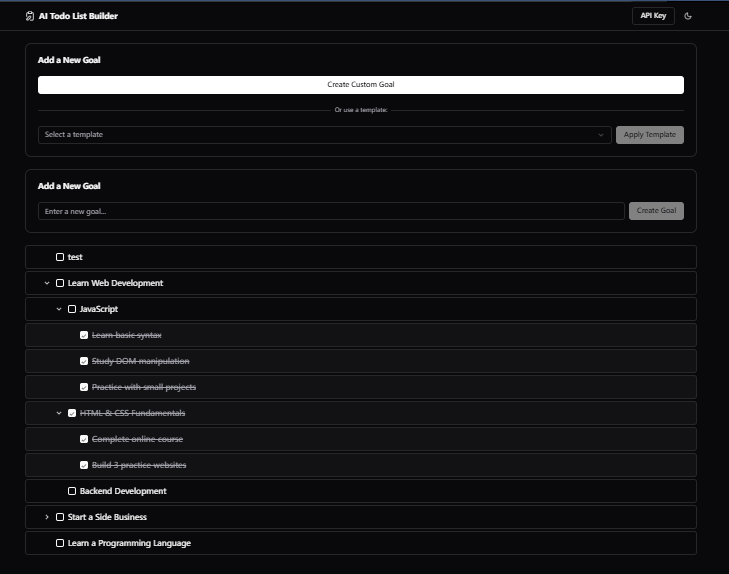Collapse the JavaScript subgoal chevron
The width and height of the screenshot is (729, 574).
click(59, 310)
